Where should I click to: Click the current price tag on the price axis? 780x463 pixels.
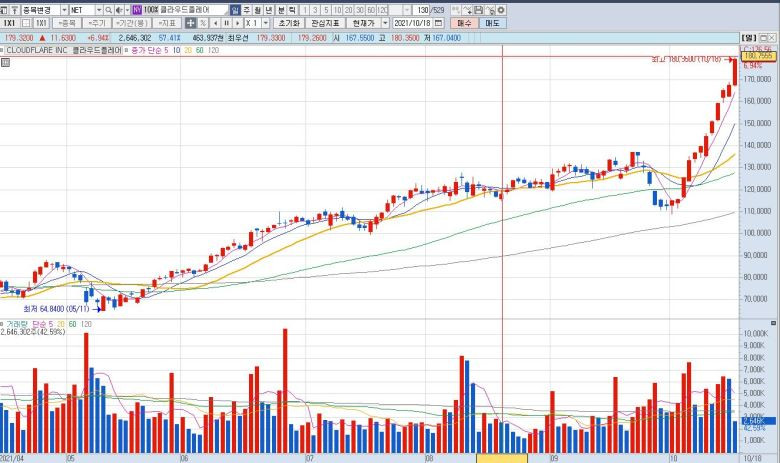[x=758, y=56]
